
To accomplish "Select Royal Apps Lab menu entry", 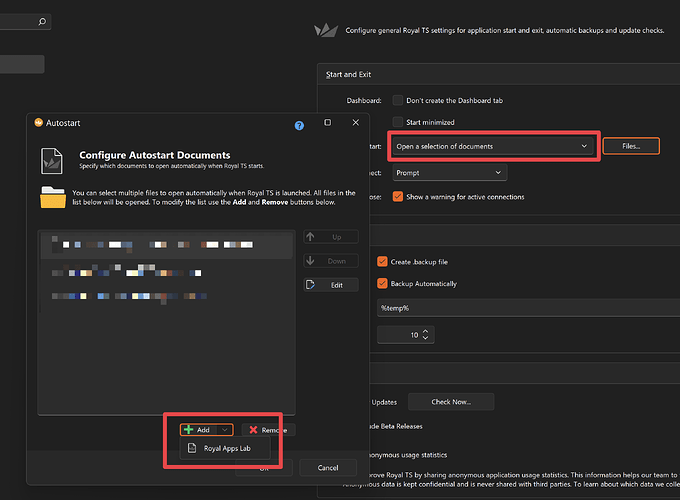I will click(x=226, y=448).
